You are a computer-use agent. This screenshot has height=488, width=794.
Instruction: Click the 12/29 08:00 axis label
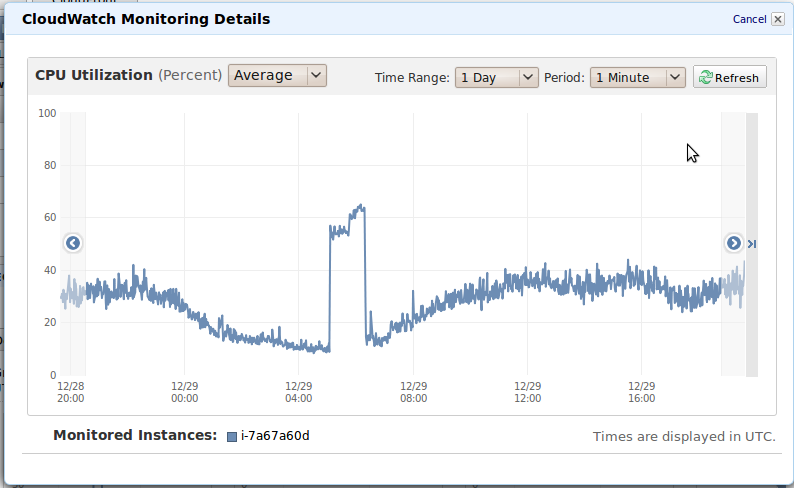pos(413,392)
